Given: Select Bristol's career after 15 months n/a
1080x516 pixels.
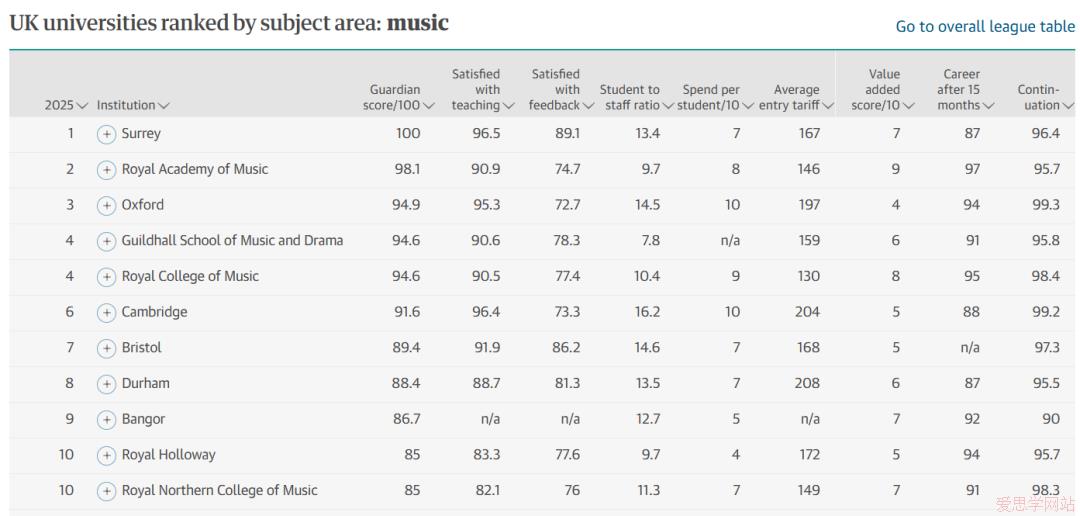Looking at the screenshot, I should [x=970, y=348].
